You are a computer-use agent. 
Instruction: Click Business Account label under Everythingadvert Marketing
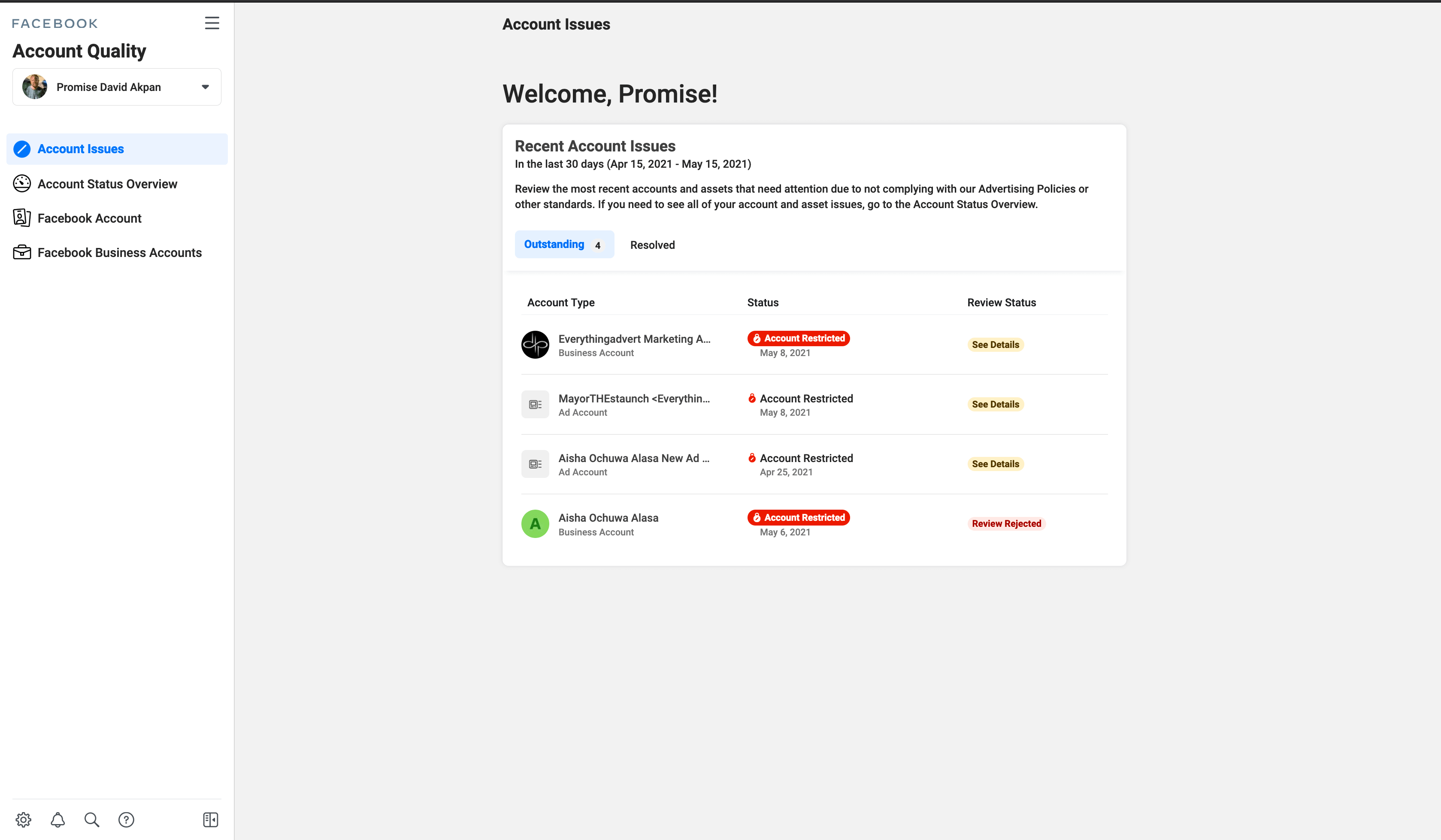(596, 353)
